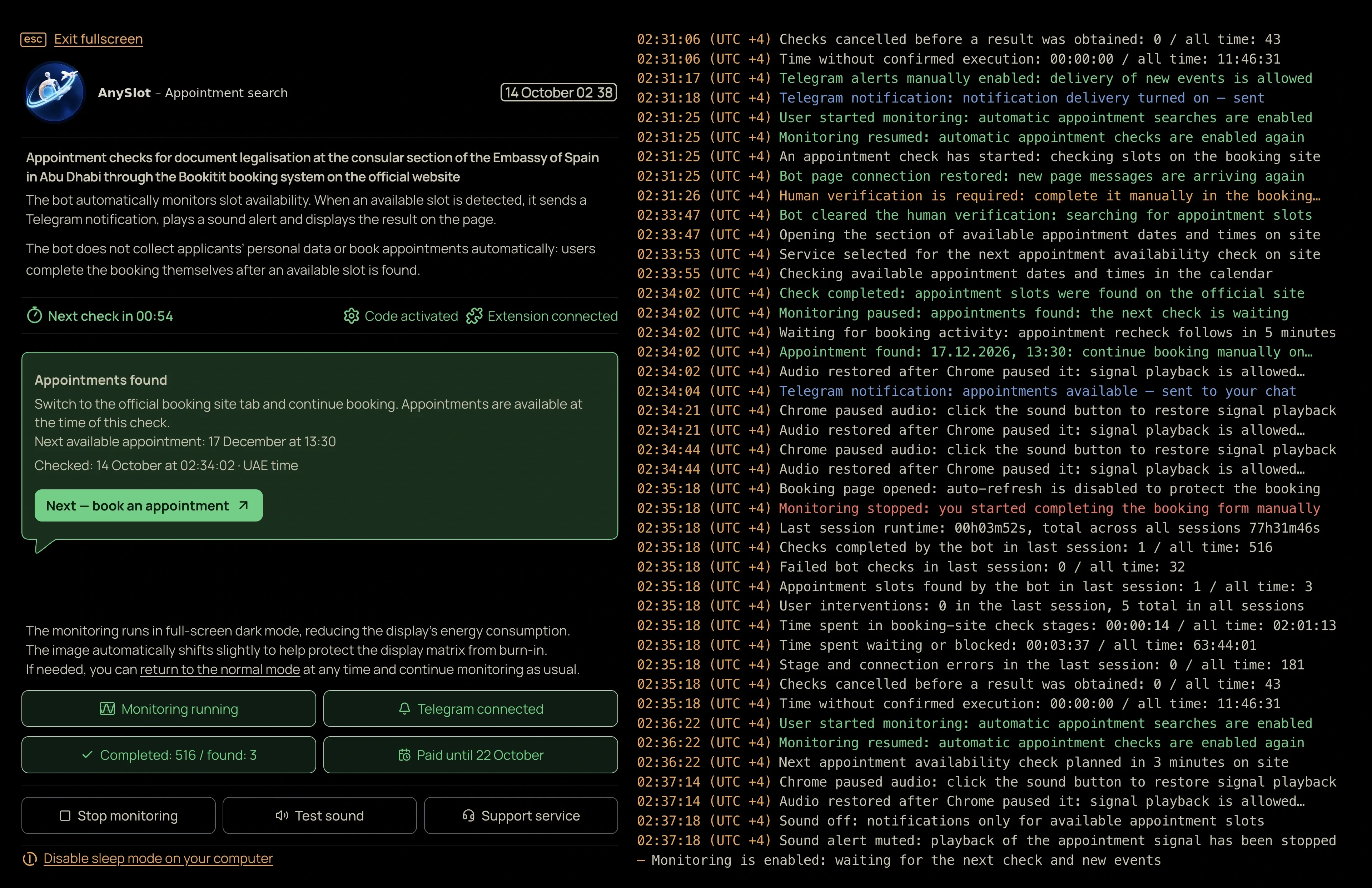Click the calendar icon beside Paid until

tap(405, 754)
